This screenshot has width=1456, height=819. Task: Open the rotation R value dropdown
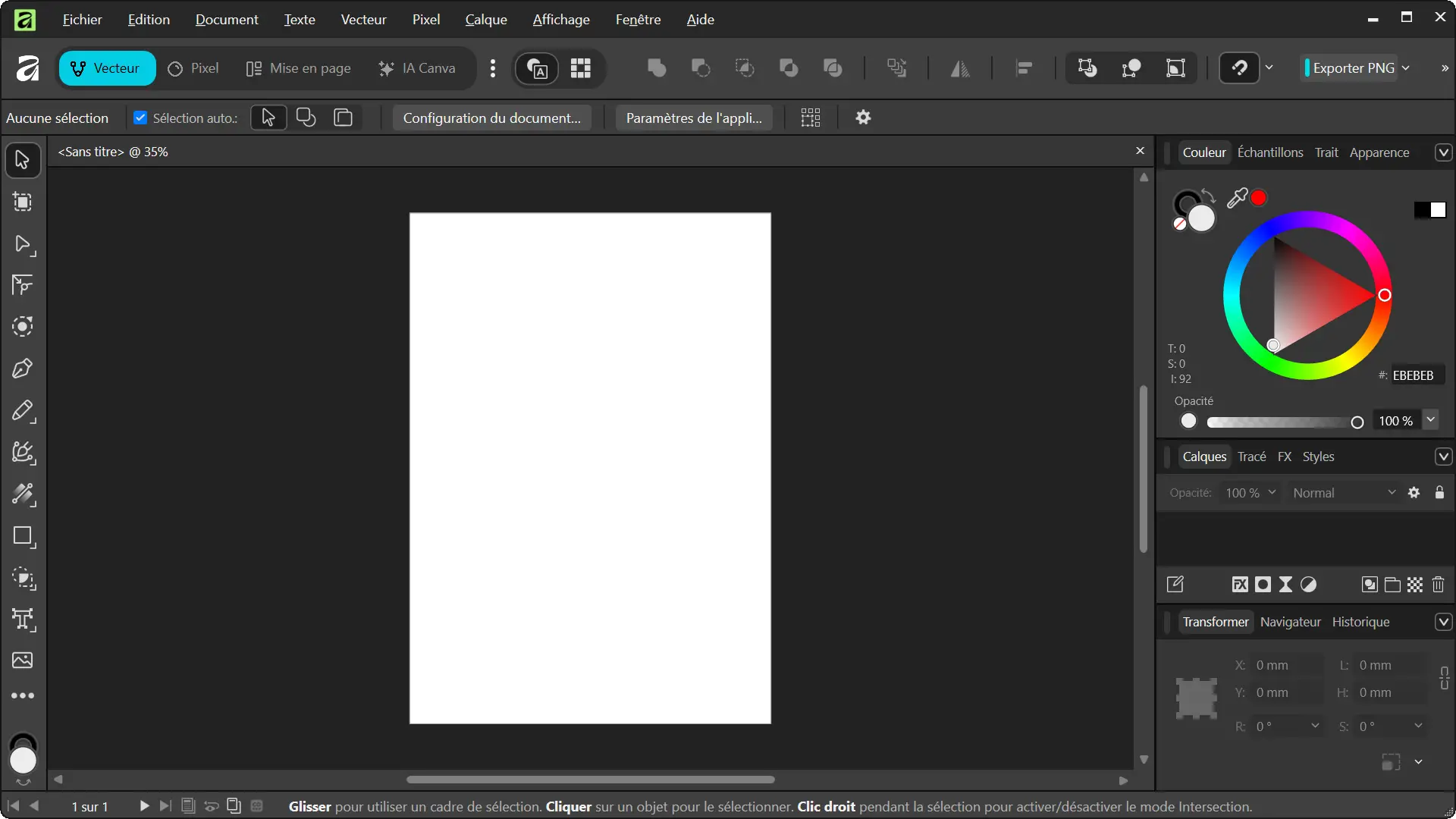tap(1315, 726)
